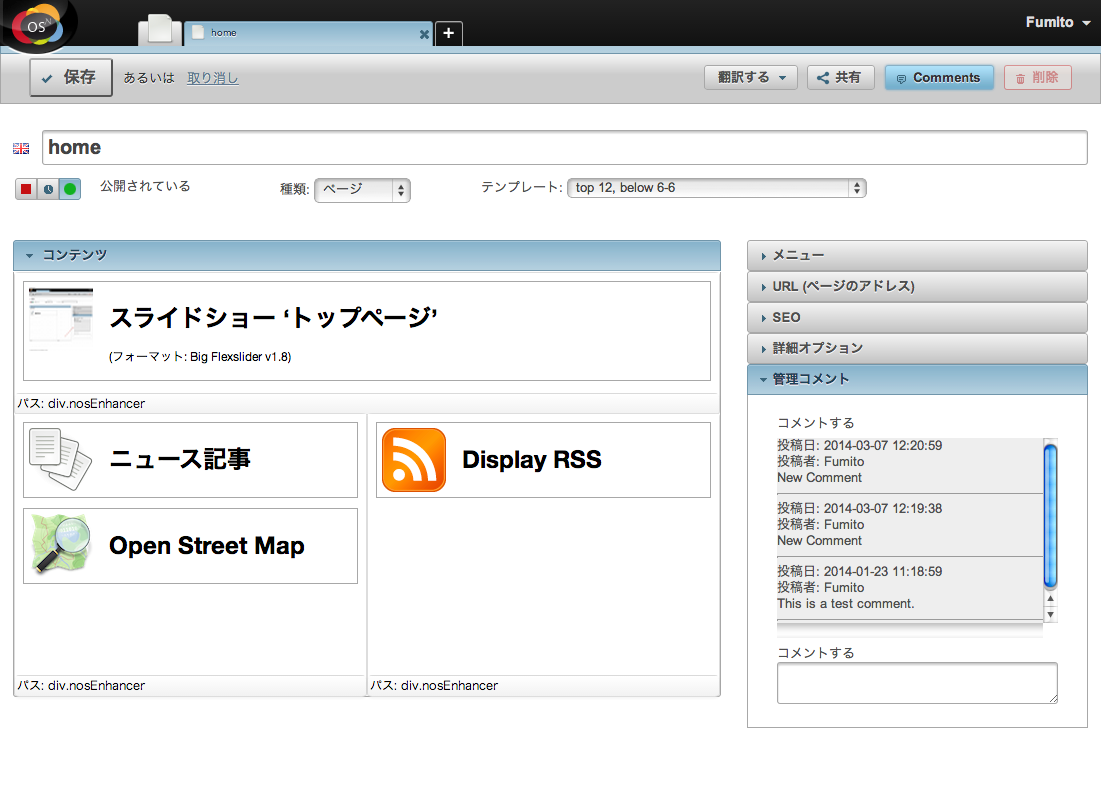Image resolution: width=1101 pixels, height=793 pixels.
Task: Click the comments scrollbar down arrow
Action: click(1050, 615)
